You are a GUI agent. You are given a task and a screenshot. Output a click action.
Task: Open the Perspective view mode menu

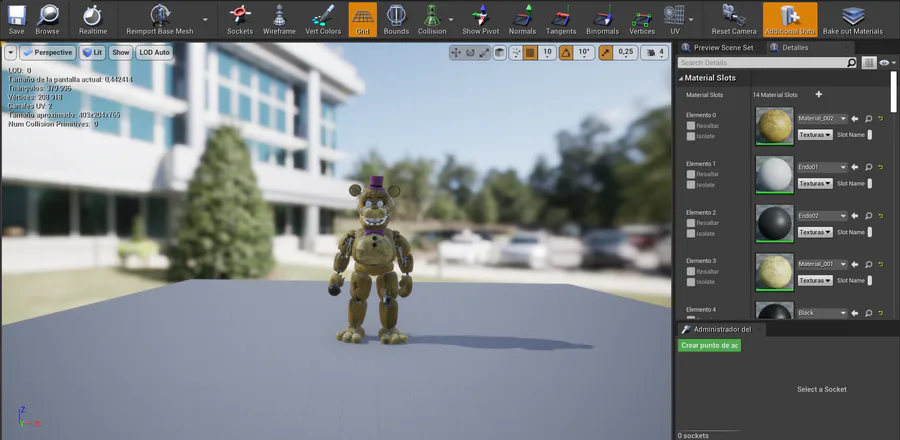point(48,53)
